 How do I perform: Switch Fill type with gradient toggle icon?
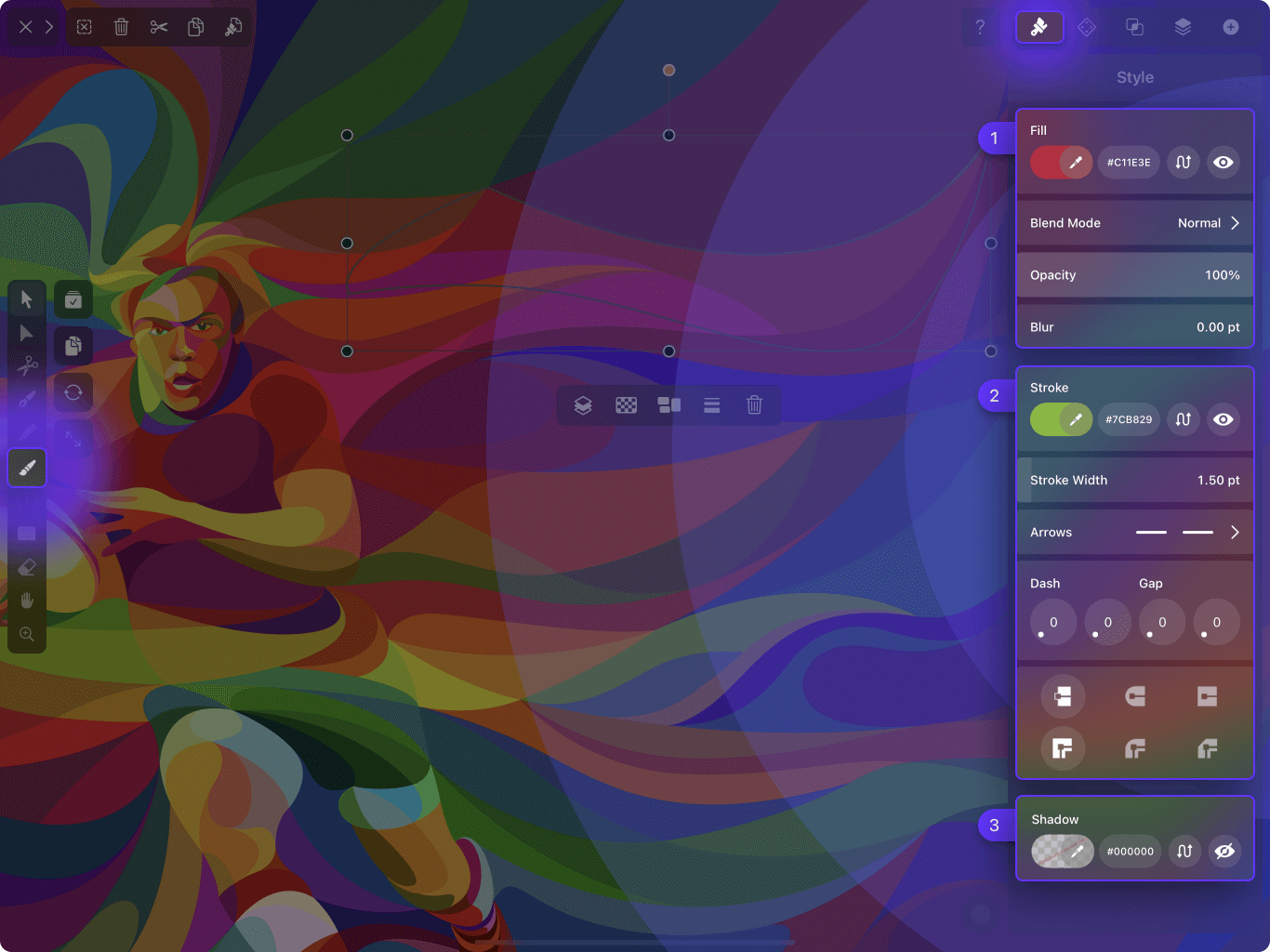tap(1184, 163)
